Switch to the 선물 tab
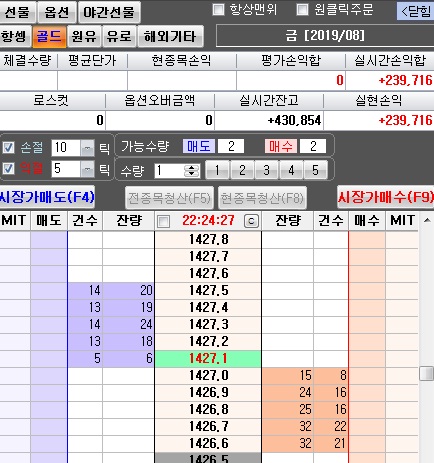Viewport: 434px width, 463px height. click(x=18, y=12)
